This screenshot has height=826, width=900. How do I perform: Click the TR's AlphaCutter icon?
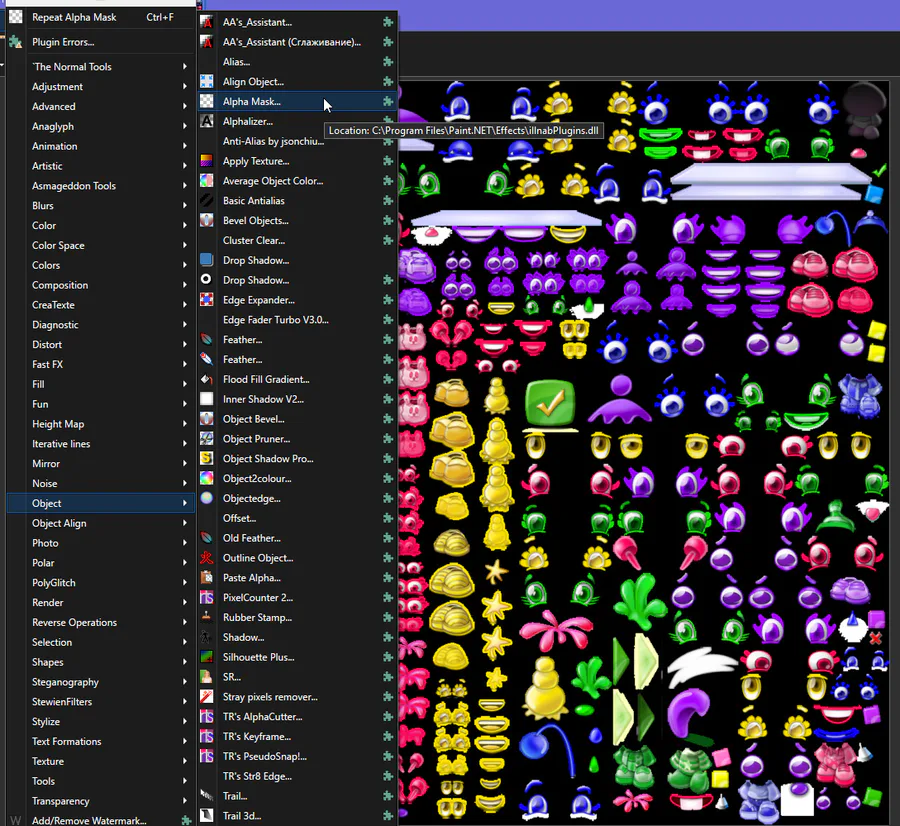(x=207, y=716)
